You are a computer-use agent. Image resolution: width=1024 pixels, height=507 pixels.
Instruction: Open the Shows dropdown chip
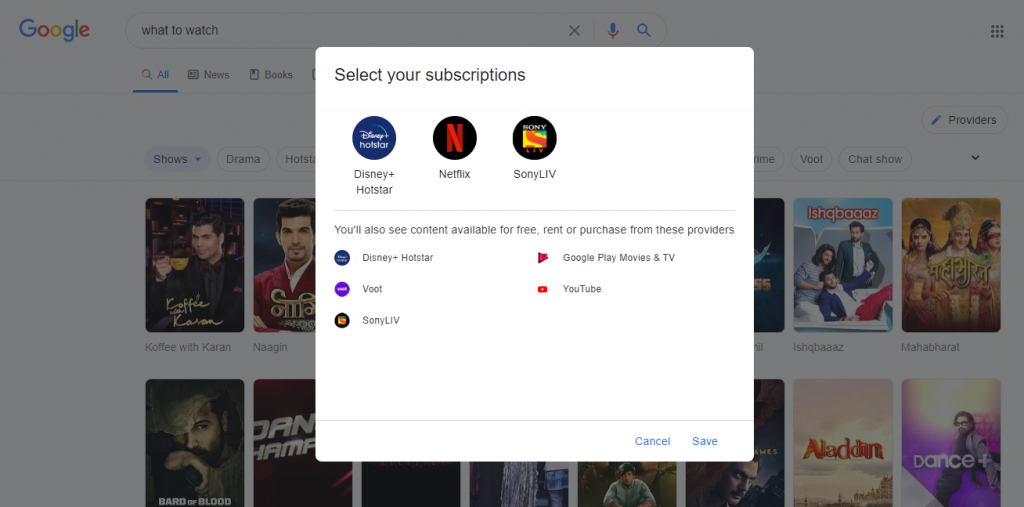(177, 159)
